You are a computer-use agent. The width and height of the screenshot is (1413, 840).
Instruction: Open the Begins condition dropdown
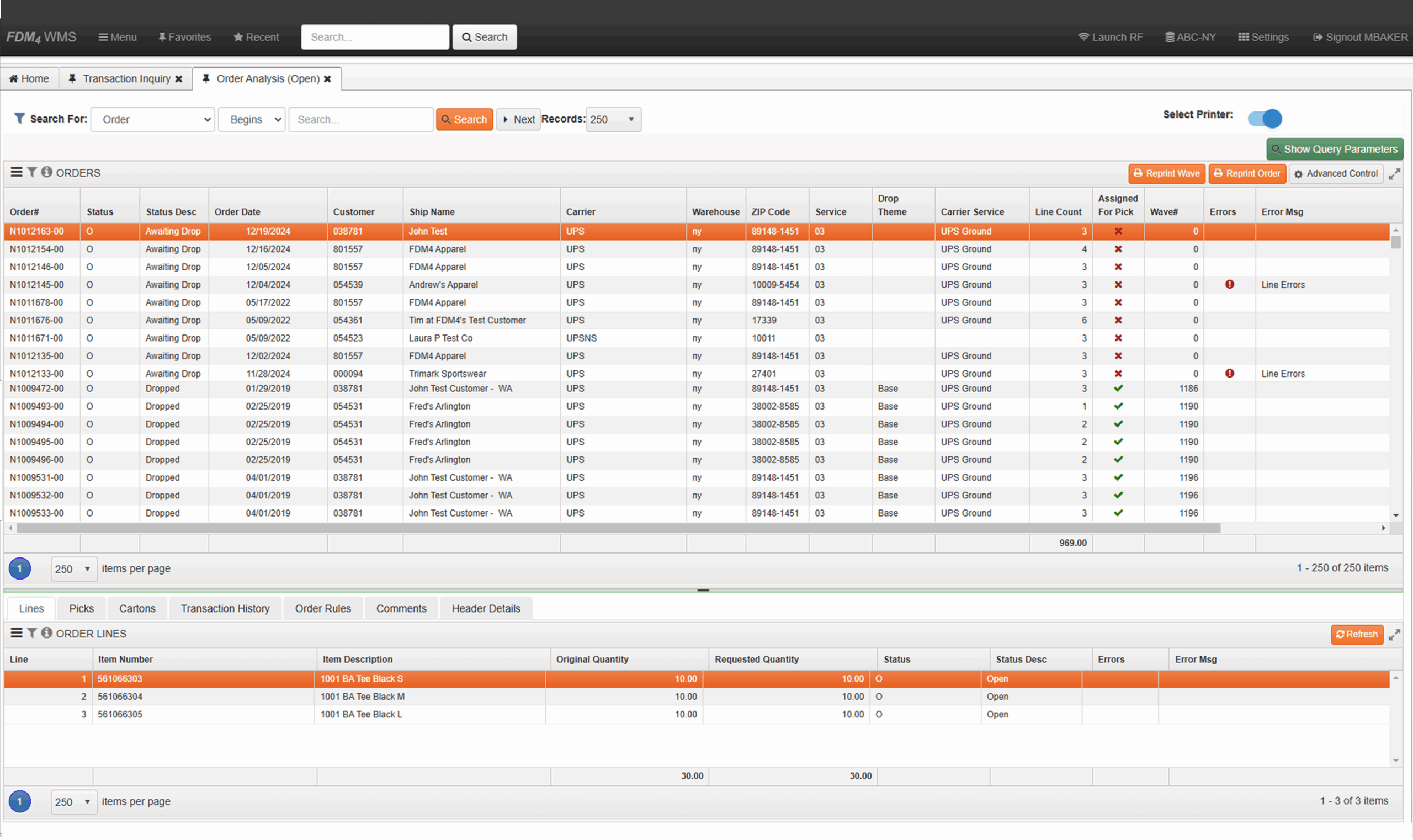(252, 119)
